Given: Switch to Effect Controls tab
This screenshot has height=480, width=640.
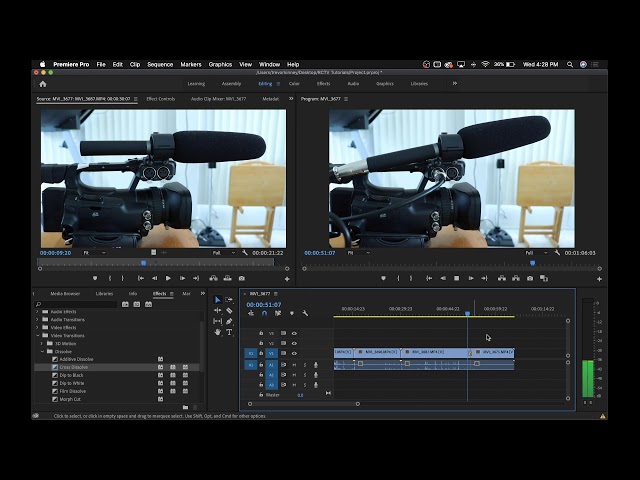Looking at the screenshot, I should [160, 99].
